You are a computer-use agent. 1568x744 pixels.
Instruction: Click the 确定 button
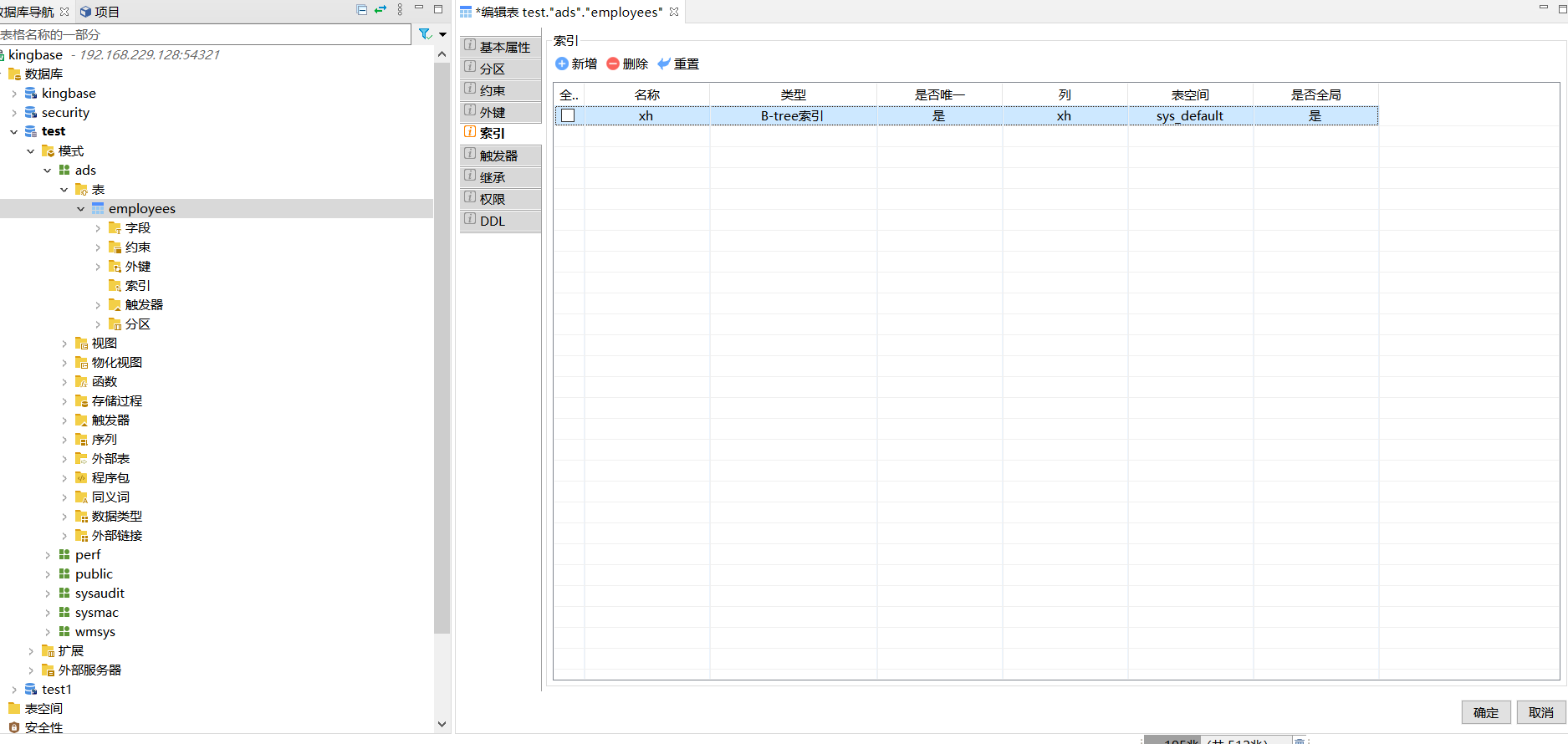coord(1485,712)
